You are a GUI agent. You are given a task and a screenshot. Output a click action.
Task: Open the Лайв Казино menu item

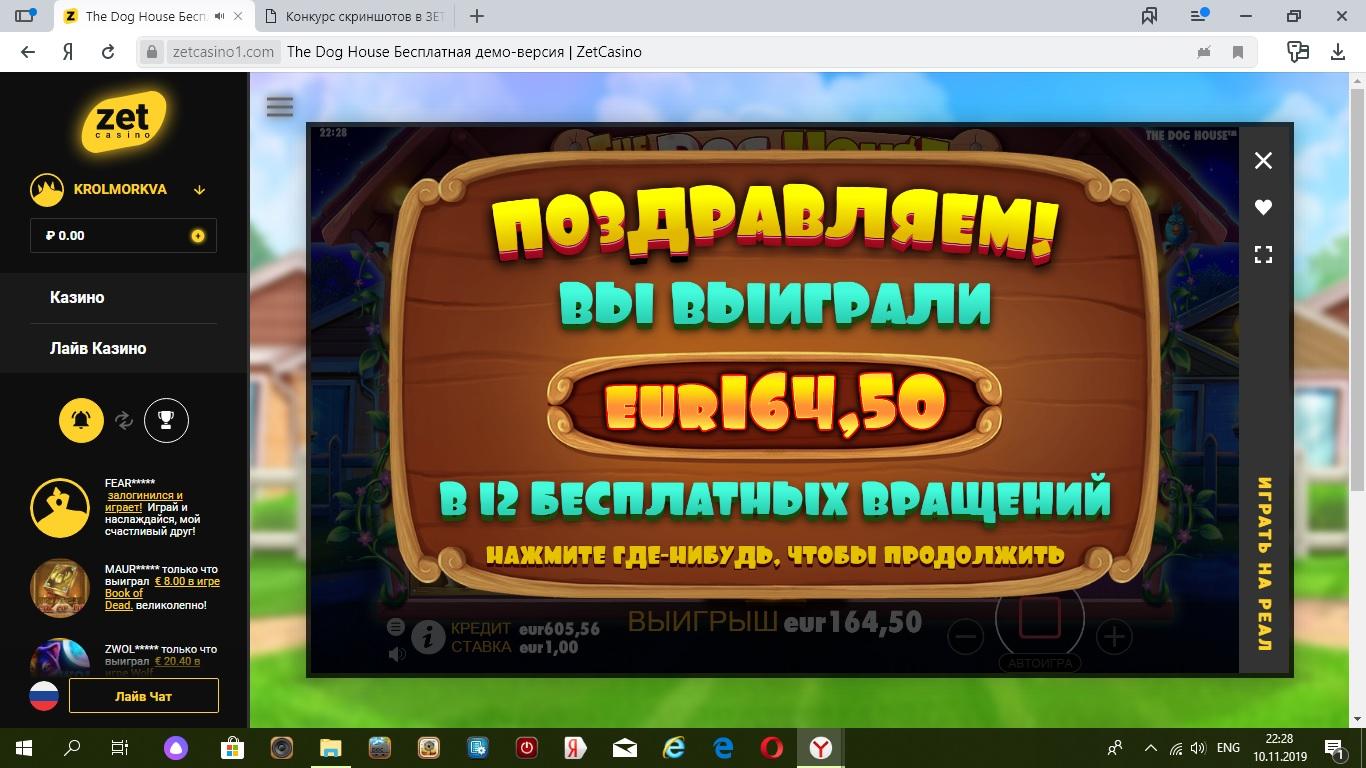(x=98, y=348)
